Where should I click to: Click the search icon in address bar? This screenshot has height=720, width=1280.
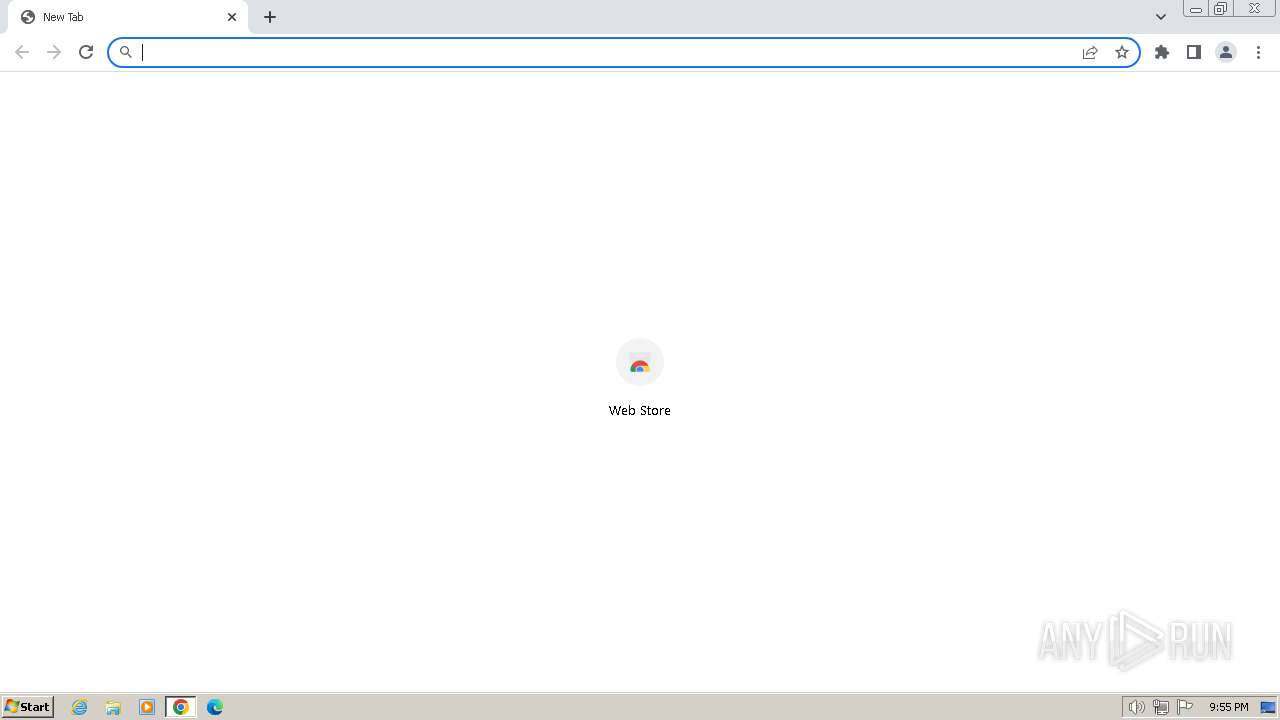point(126,52)
